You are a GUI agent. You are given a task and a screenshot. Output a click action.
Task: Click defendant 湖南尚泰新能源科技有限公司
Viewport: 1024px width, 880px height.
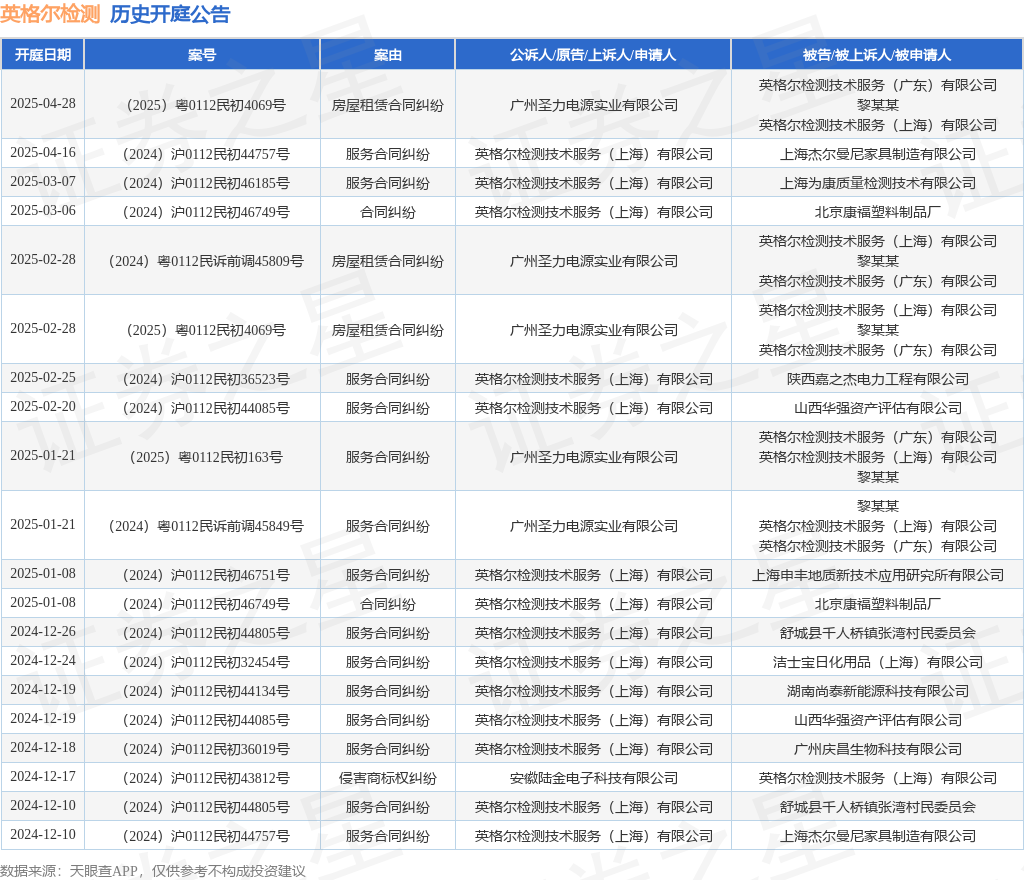[x=877, y=691]
